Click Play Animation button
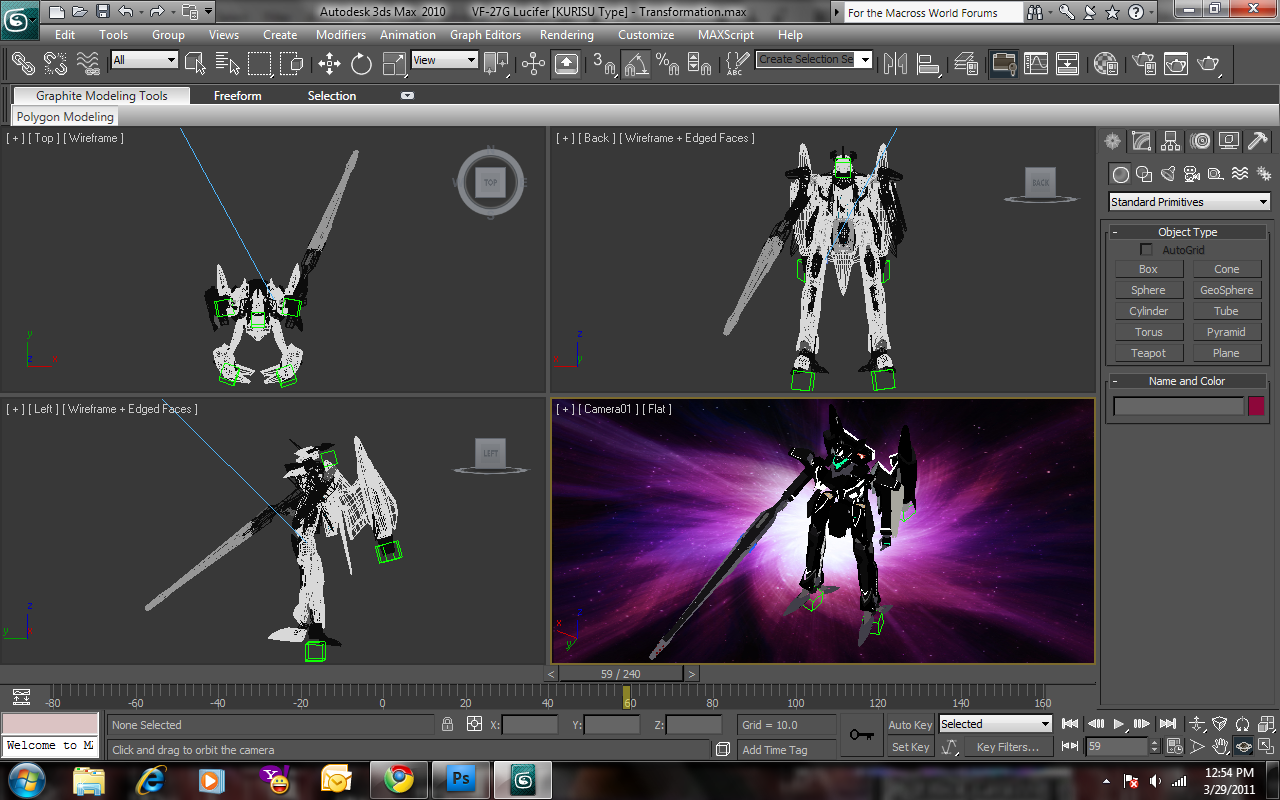This screenshot has width=1280, height=800. coord(1118,724)
